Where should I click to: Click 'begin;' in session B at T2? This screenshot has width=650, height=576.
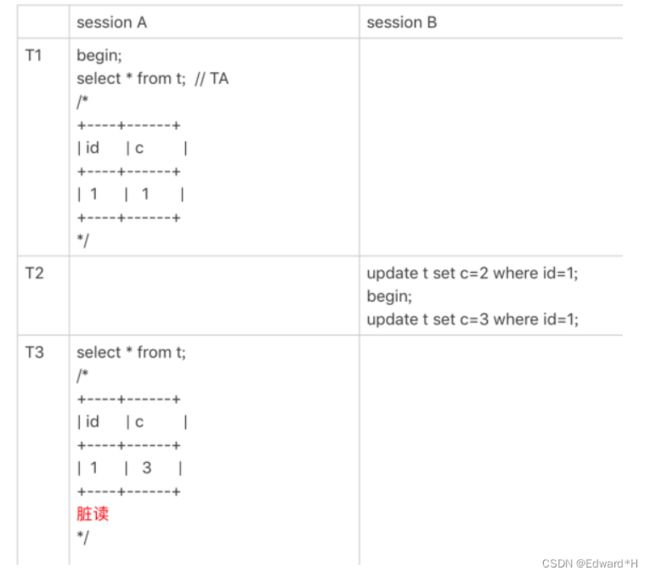coord(390,297)
